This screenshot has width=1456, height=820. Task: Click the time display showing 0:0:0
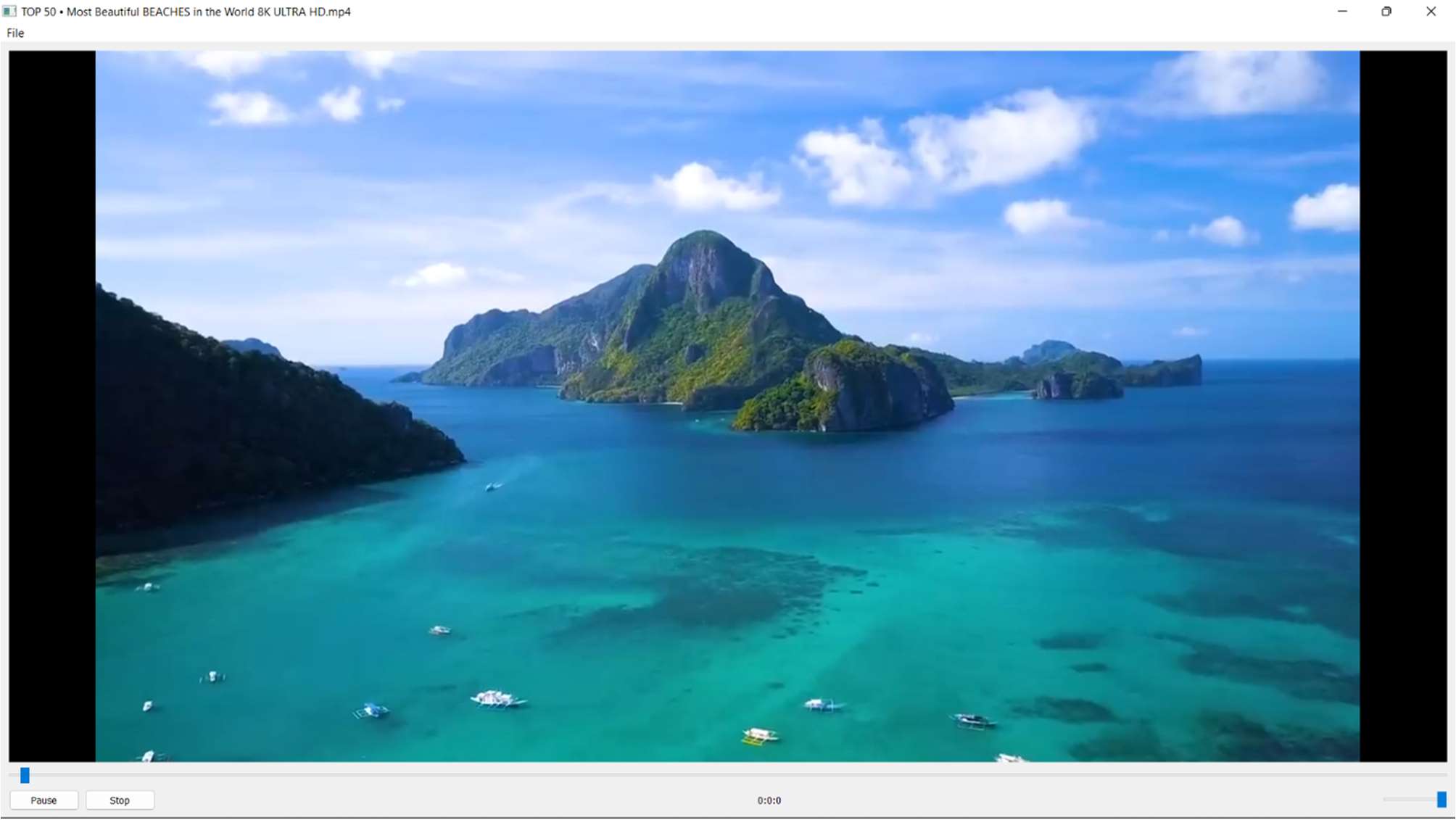click(x=769, y=801)
